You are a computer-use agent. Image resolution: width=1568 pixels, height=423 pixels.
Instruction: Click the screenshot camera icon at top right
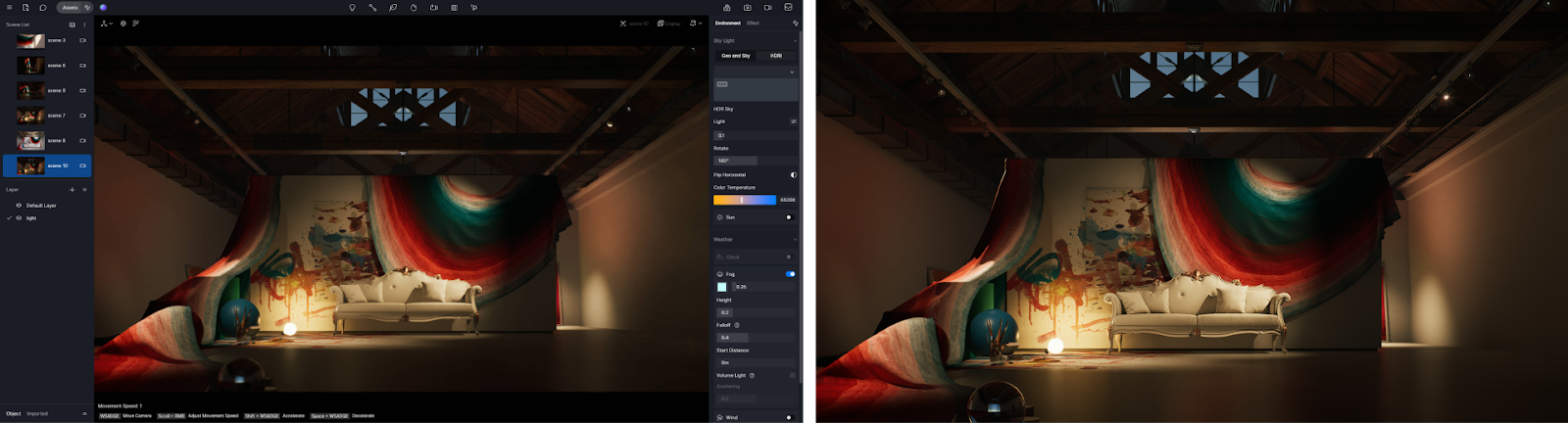pyautogui.click(x=748, y=7)
